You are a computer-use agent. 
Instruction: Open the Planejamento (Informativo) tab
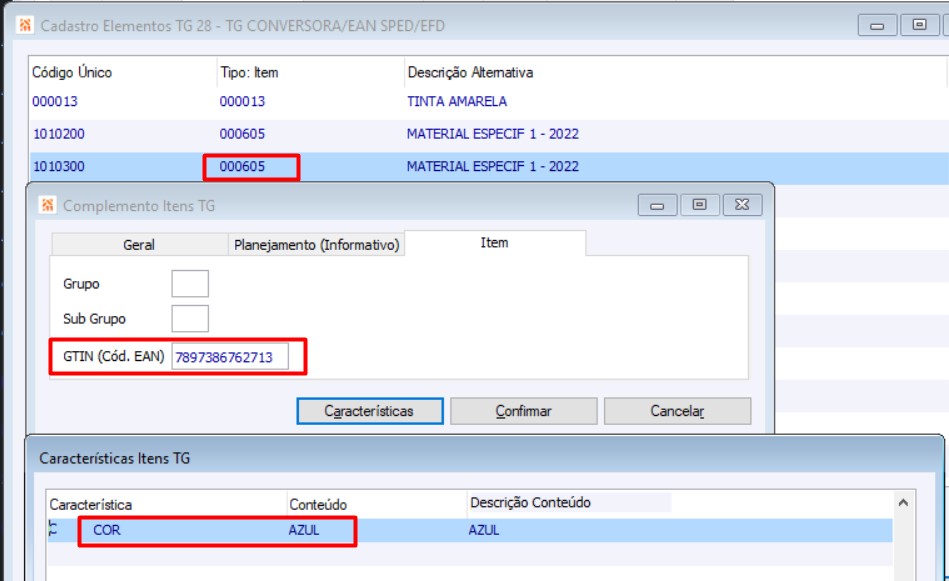[x=317, y=245]
